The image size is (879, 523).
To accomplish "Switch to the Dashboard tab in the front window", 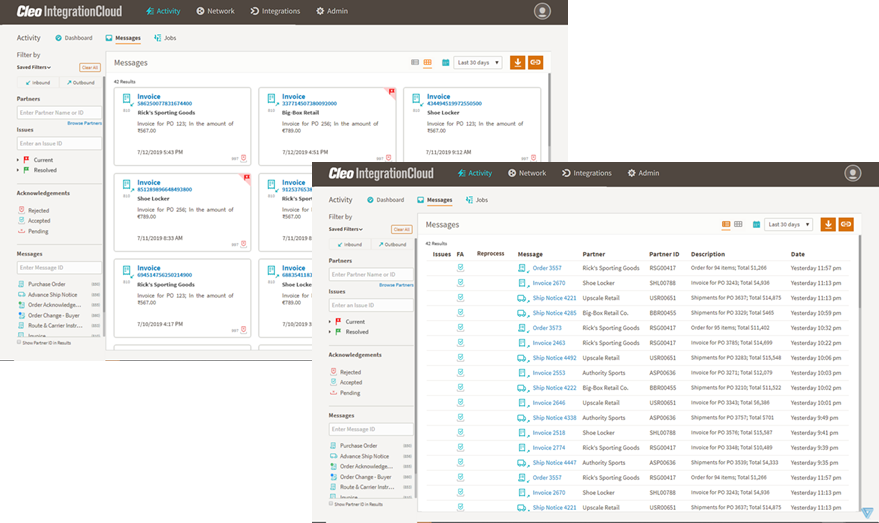I will pos(386,200).
